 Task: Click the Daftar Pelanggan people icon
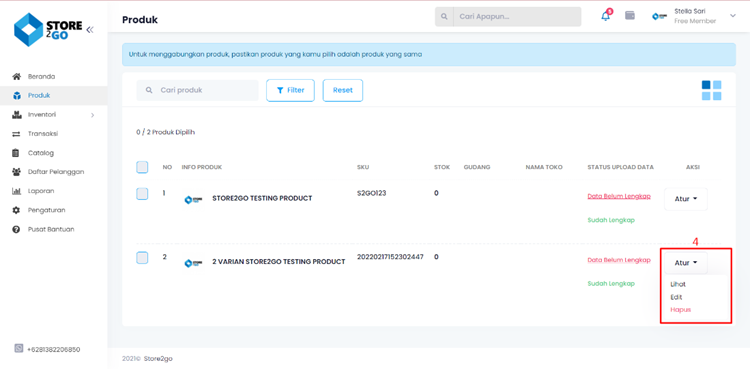click(16, 172)
